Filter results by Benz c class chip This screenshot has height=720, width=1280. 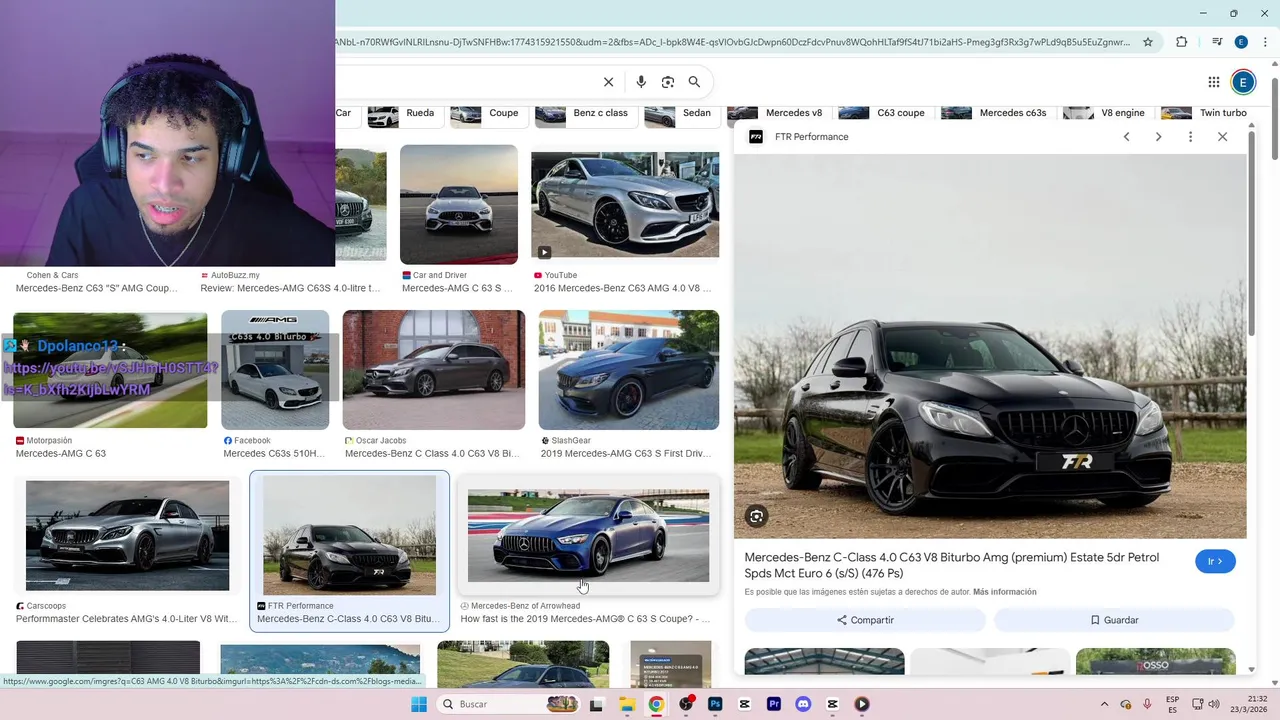(584, 114)
